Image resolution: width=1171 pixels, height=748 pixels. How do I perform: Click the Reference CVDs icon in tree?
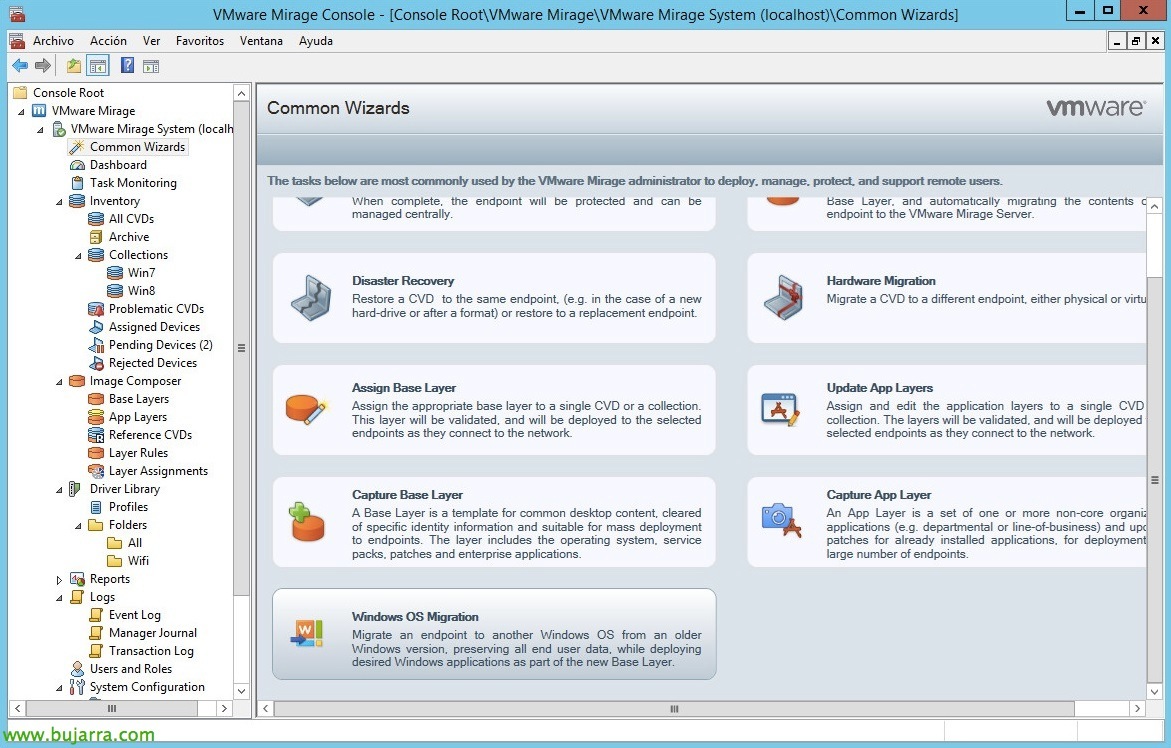[x=96, y=435]
